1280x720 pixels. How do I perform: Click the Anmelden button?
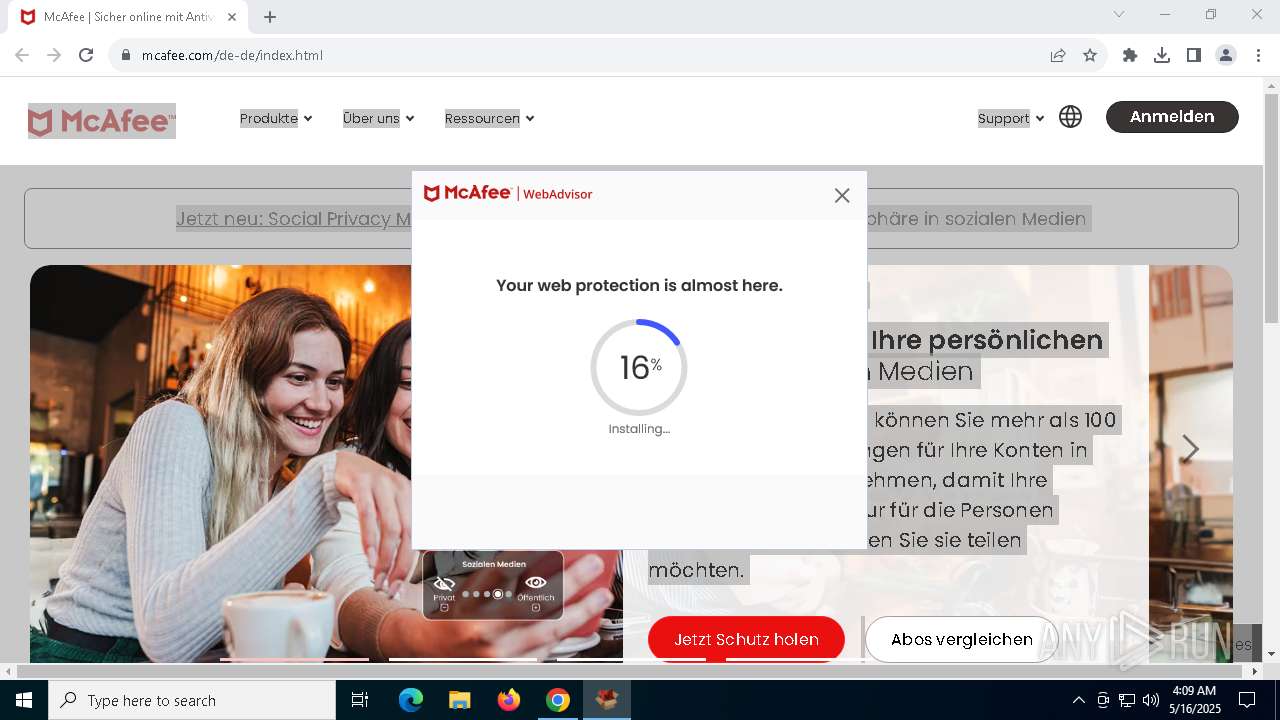pyautogui.click(x=1172, y=117)
